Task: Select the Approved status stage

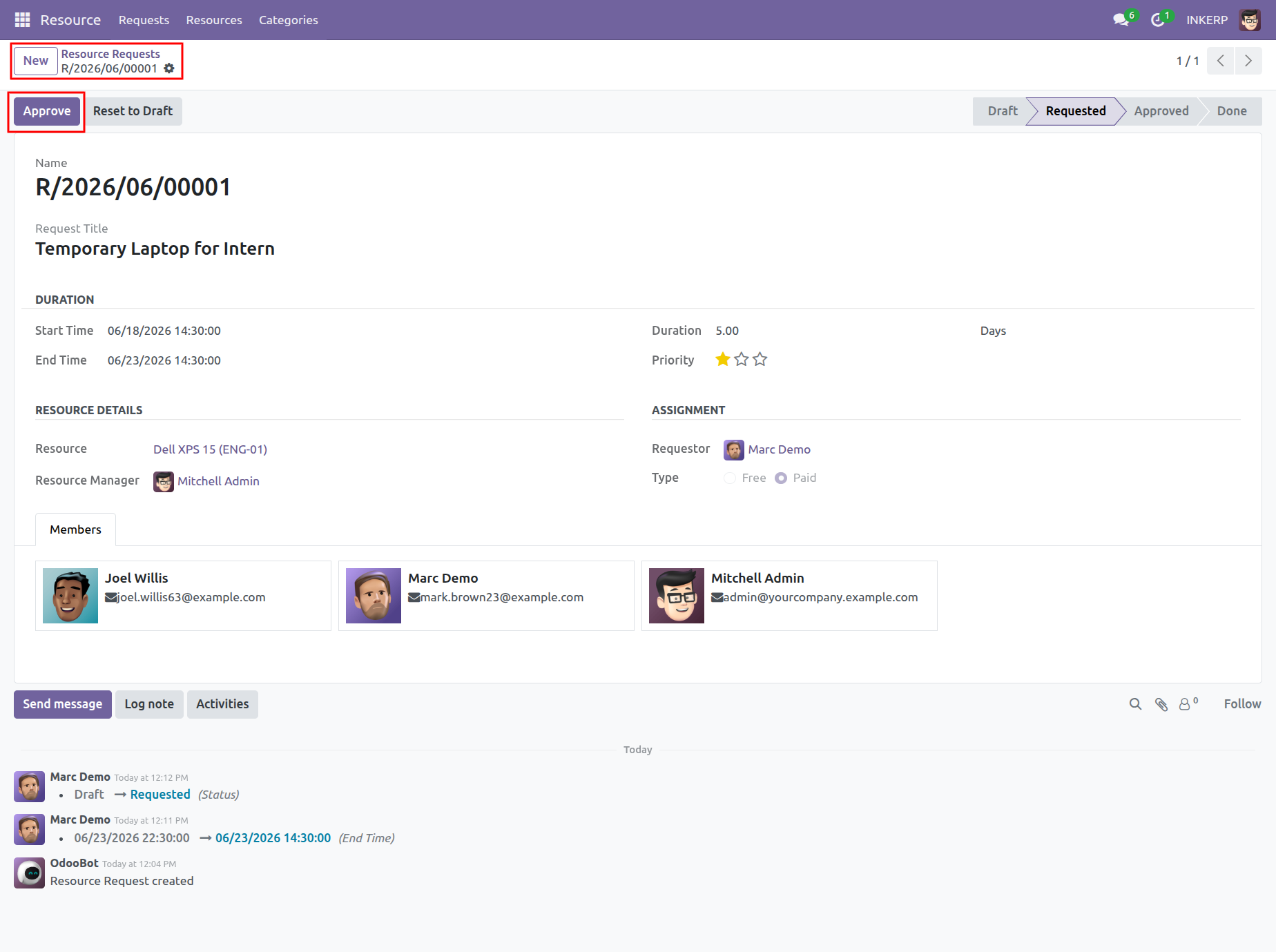Action: (x=1161, y=111)
